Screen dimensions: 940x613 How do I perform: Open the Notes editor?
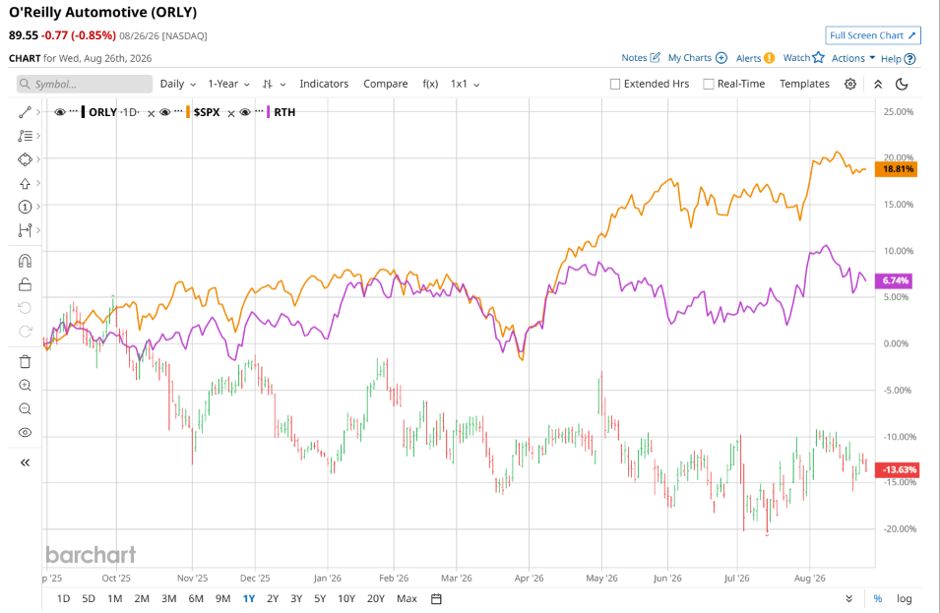point(640,58)
